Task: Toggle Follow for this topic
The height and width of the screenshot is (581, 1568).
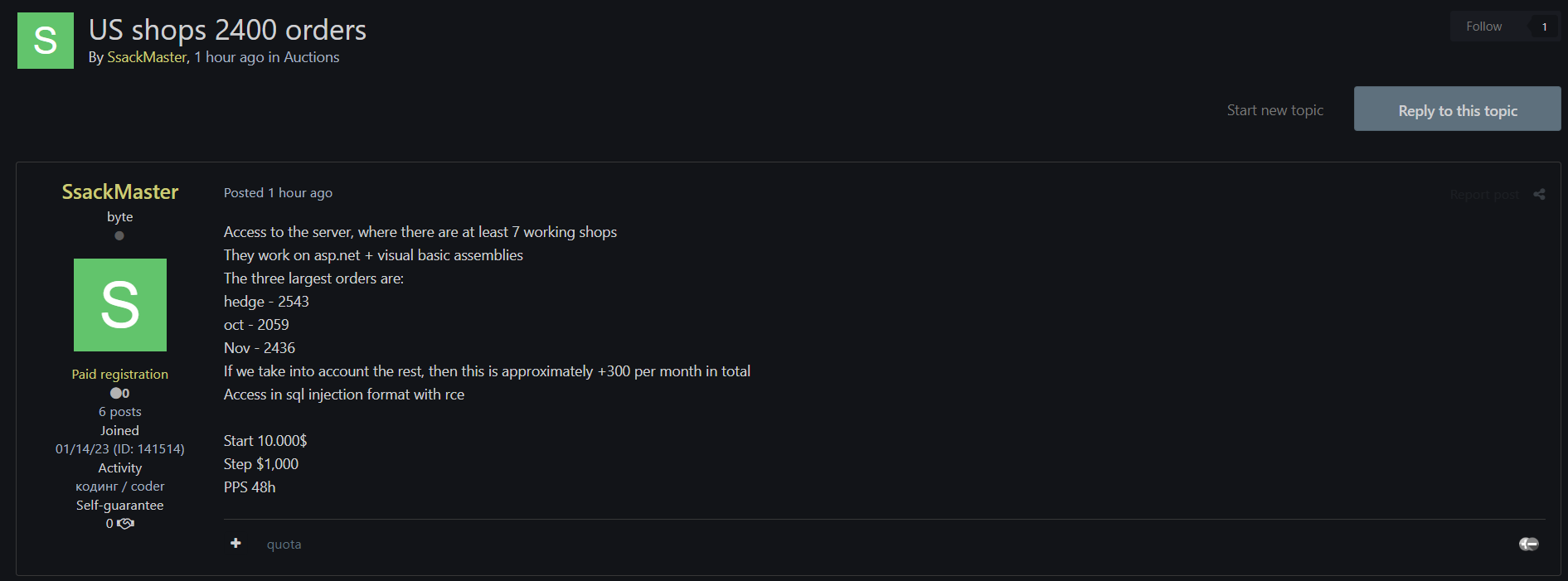Action: (1483, 27)
